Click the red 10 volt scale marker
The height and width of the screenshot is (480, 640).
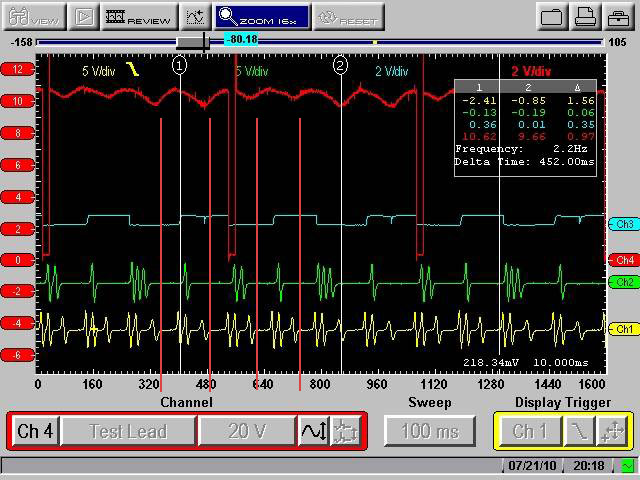(x=17, y=101)
